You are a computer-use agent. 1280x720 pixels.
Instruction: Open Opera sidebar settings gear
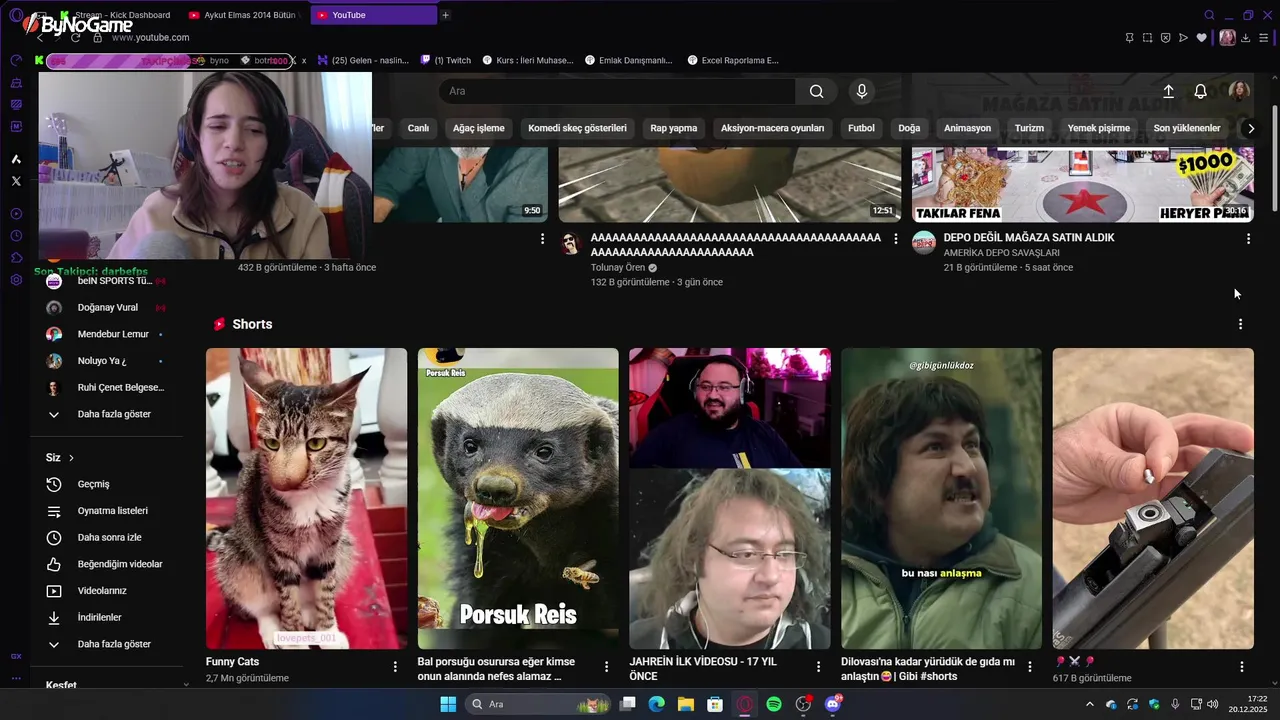coord(16,280)
